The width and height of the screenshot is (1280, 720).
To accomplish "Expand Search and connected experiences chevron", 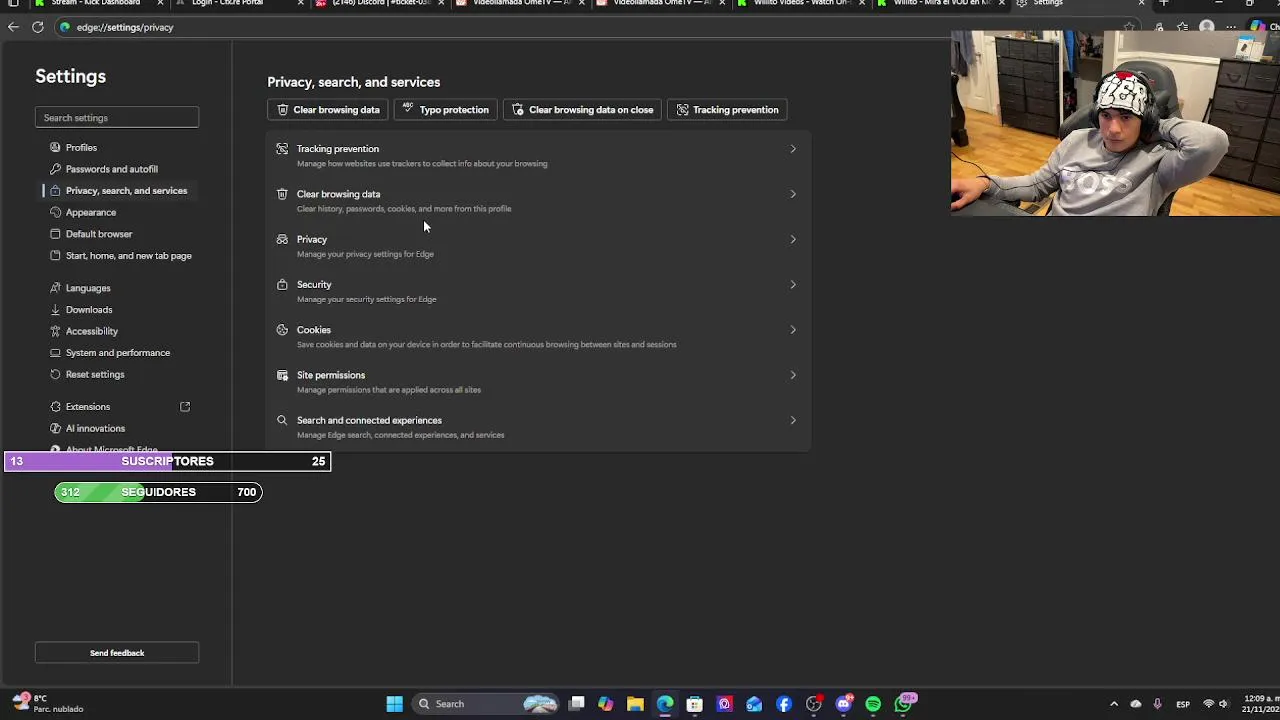I will (793, 420).
